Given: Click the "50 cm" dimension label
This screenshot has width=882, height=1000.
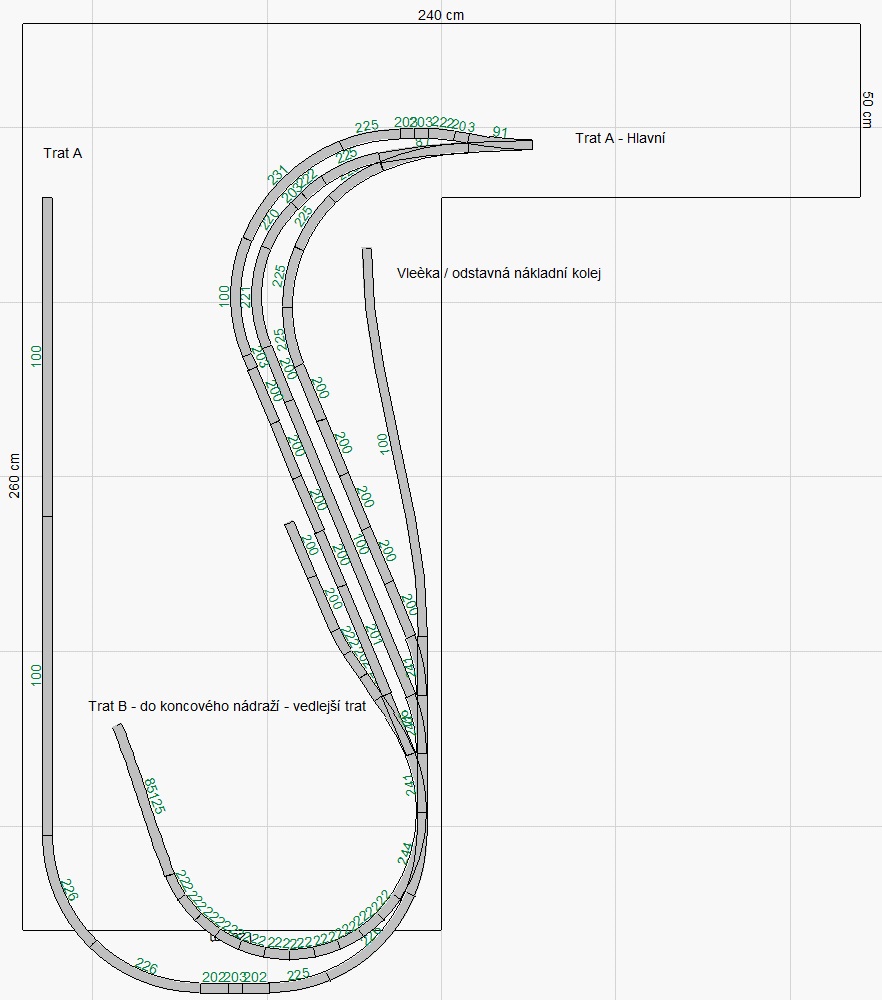Looking at the screenshot, I should tap(868, 109).
